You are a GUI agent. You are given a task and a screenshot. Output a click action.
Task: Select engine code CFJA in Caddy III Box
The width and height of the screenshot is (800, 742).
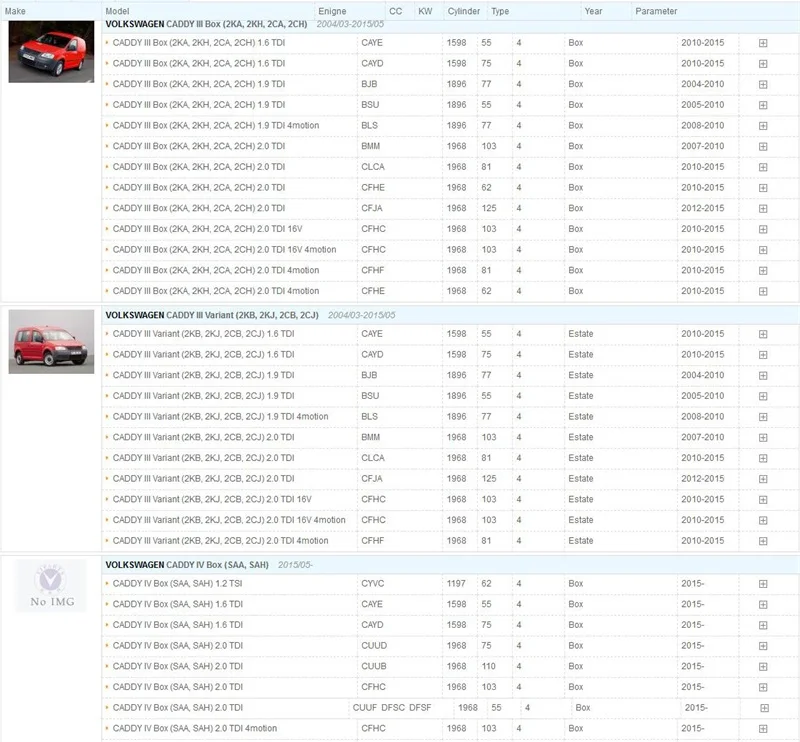click(x=371, y=208)
